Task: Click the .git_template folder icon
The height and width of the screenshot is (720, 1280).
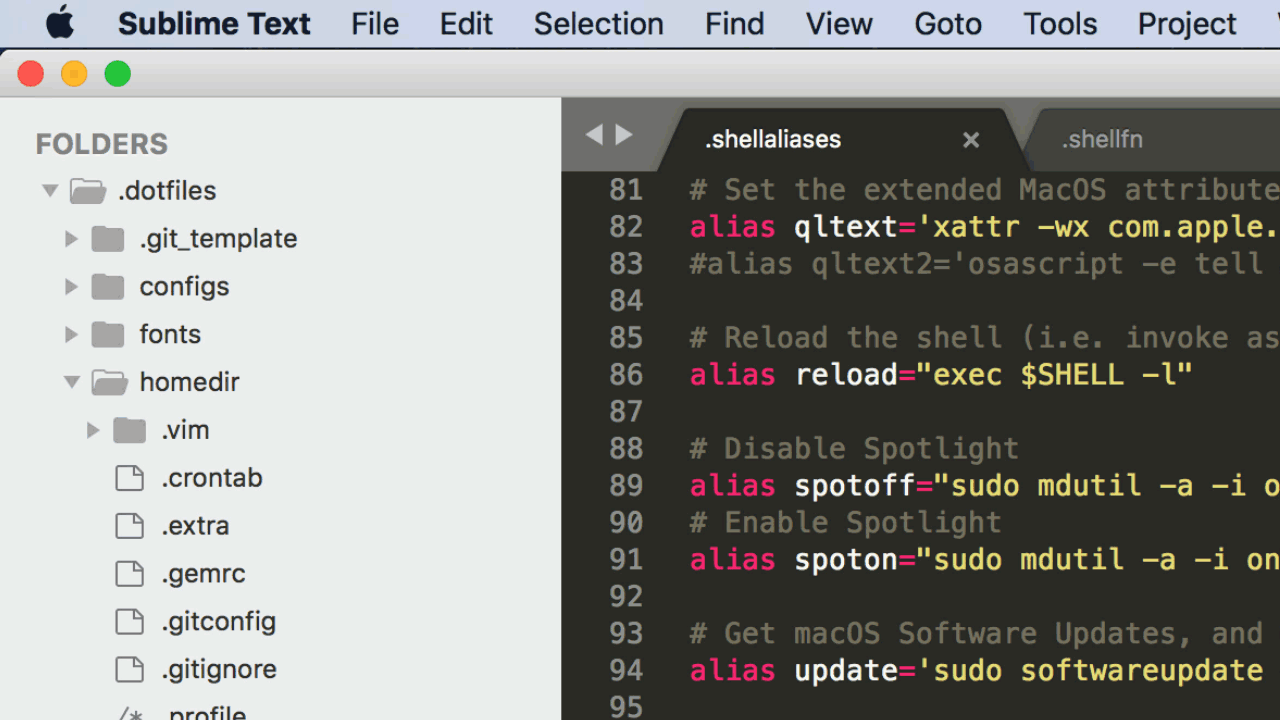Action: 108,238
